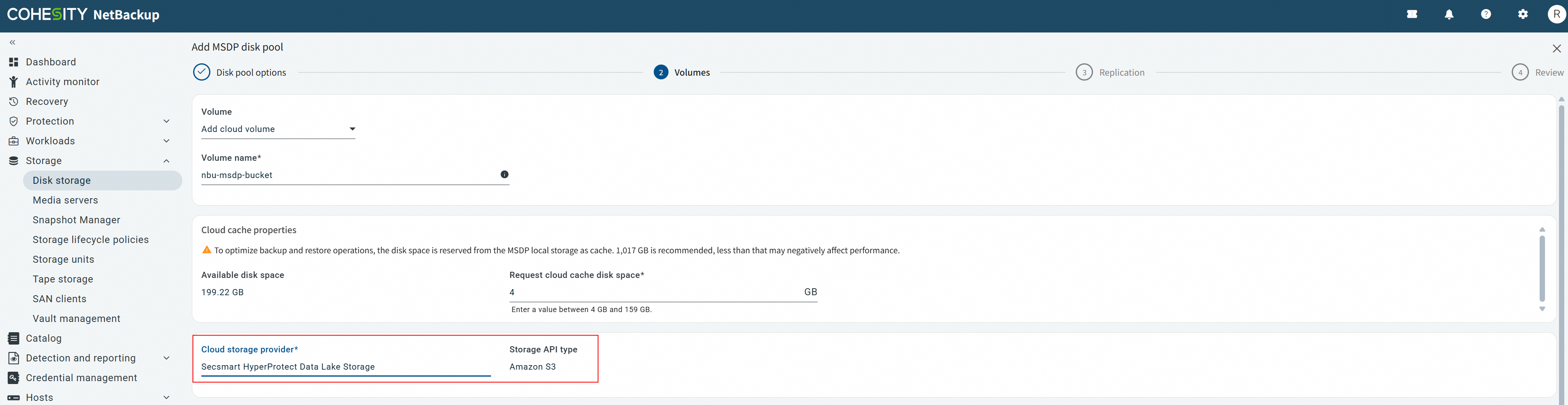This screenshot has width=1568, height=405.
Task: Click the Recovery clock icon
Action: pyautogui.click(x=14, y=102)
